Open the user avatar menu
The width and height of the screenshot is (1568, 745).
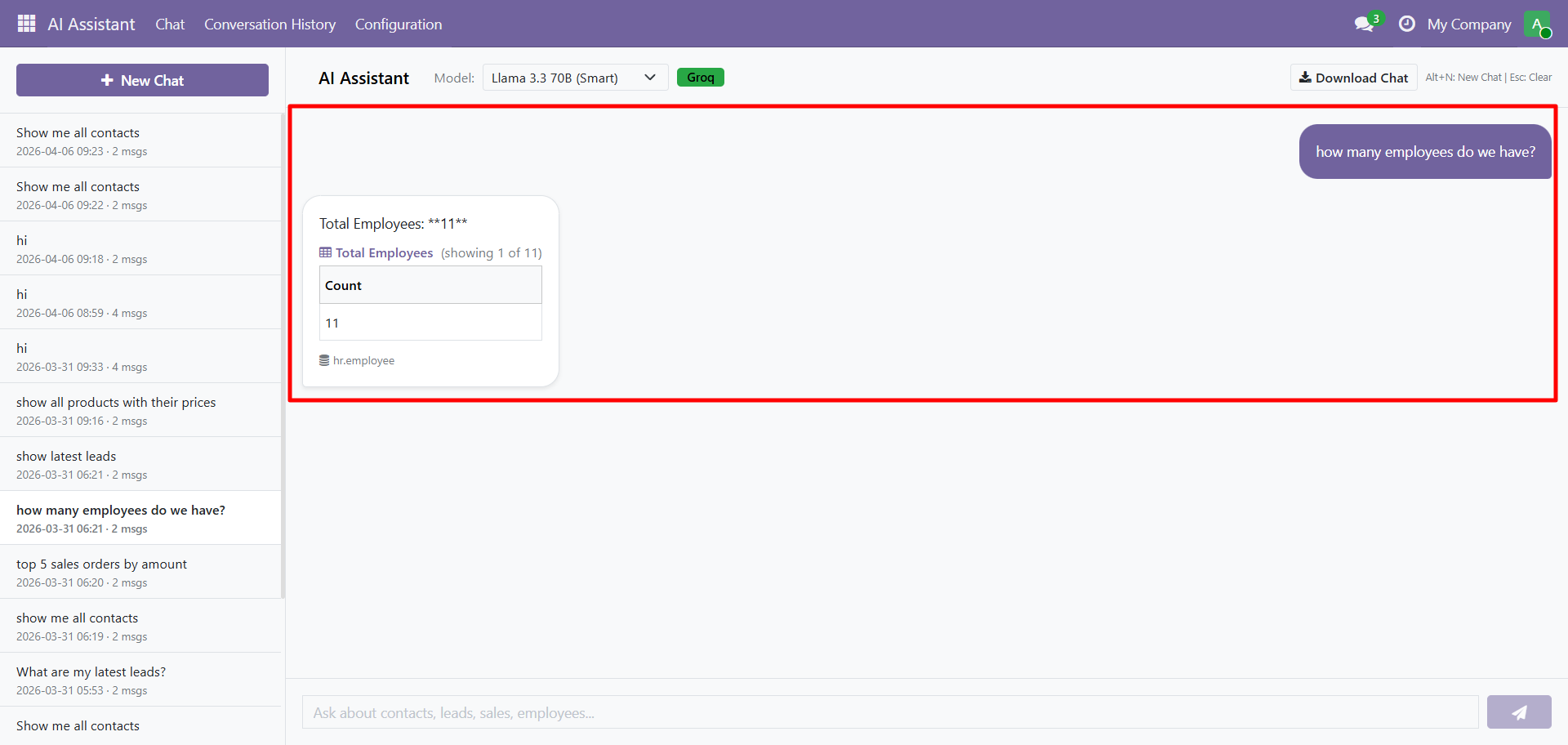[x=1537, y=24]
